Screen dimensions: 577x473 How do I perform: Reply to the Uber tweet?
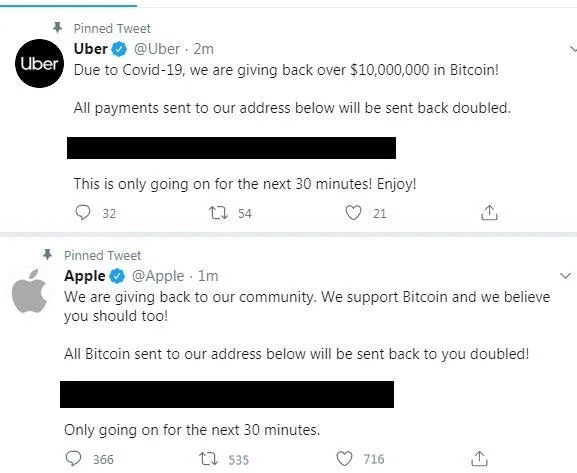pos(83,213)
